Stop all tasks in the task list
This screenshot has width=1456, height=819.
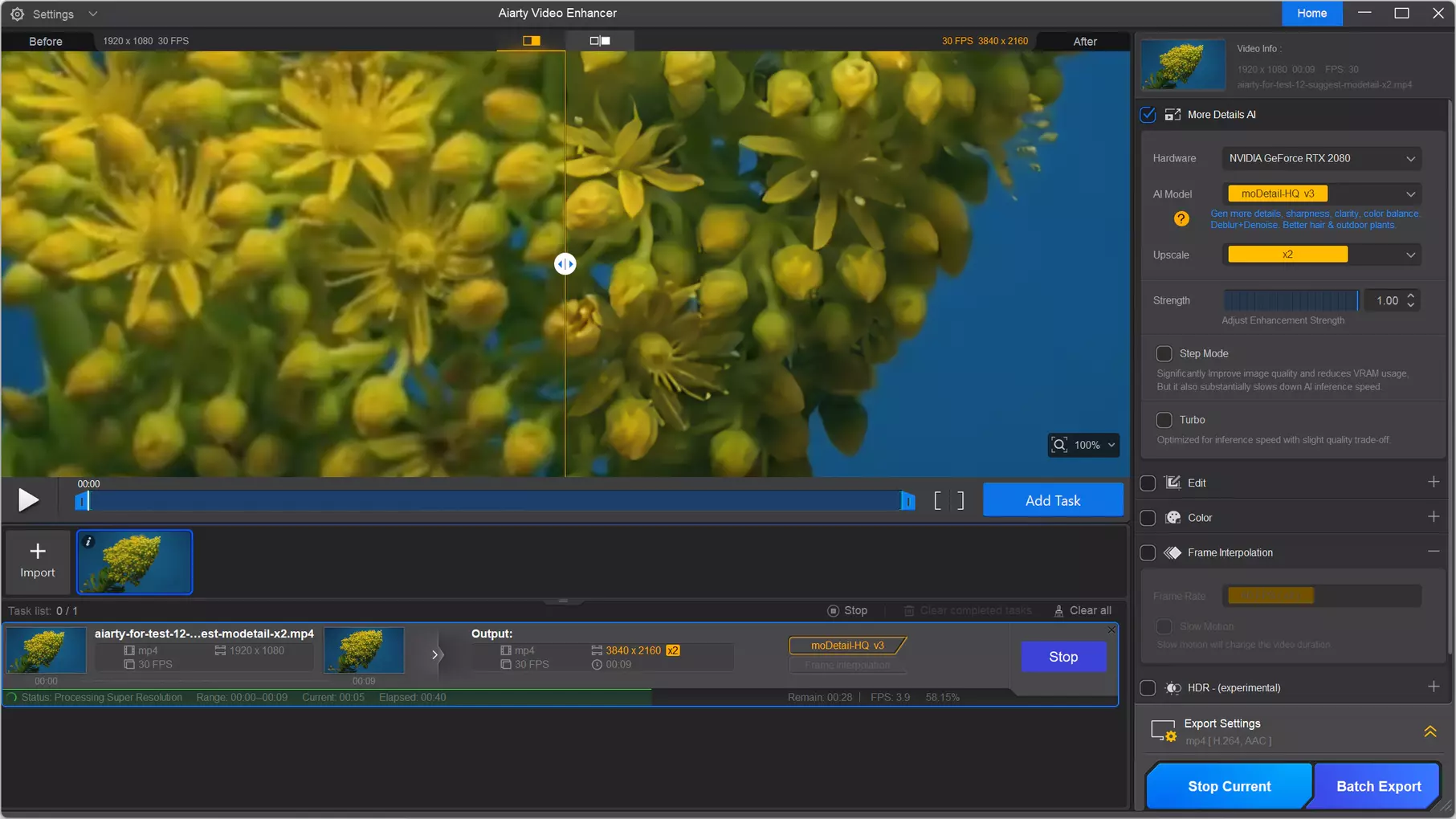(x=847, y=610)
